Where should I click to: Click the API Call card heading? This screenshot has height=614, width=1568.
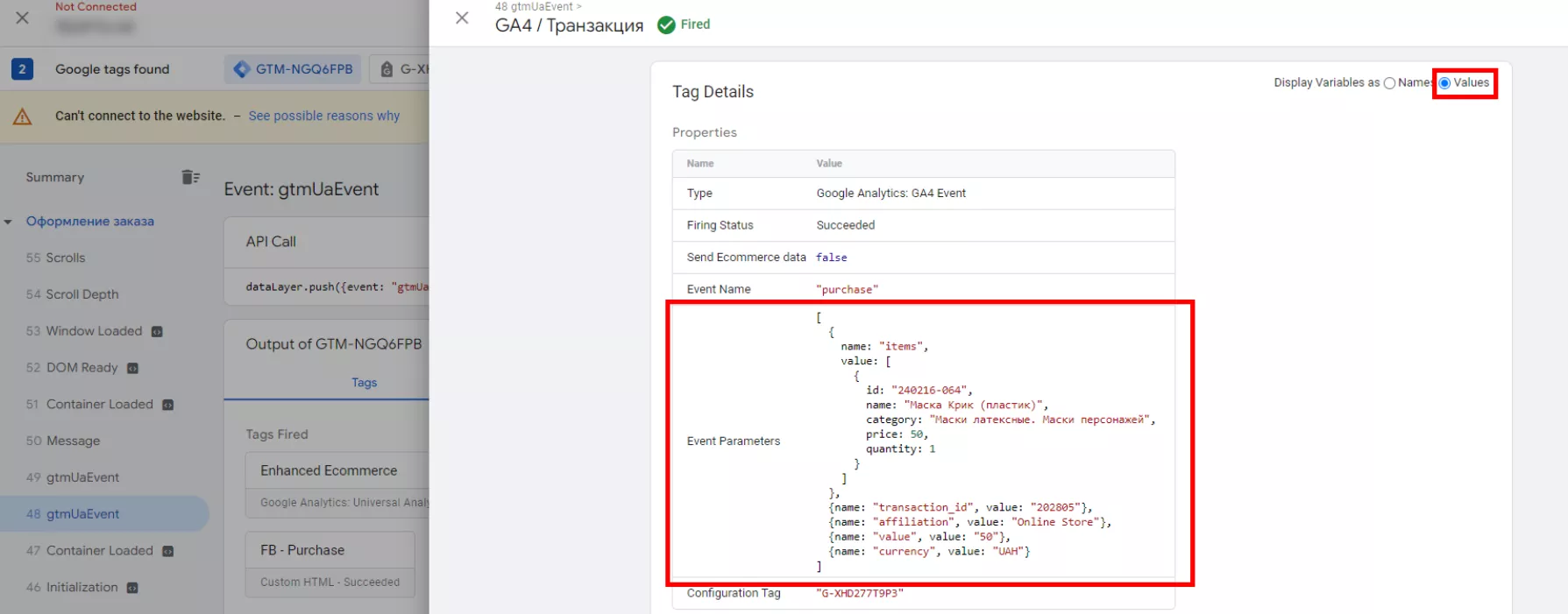pos(271,242)
